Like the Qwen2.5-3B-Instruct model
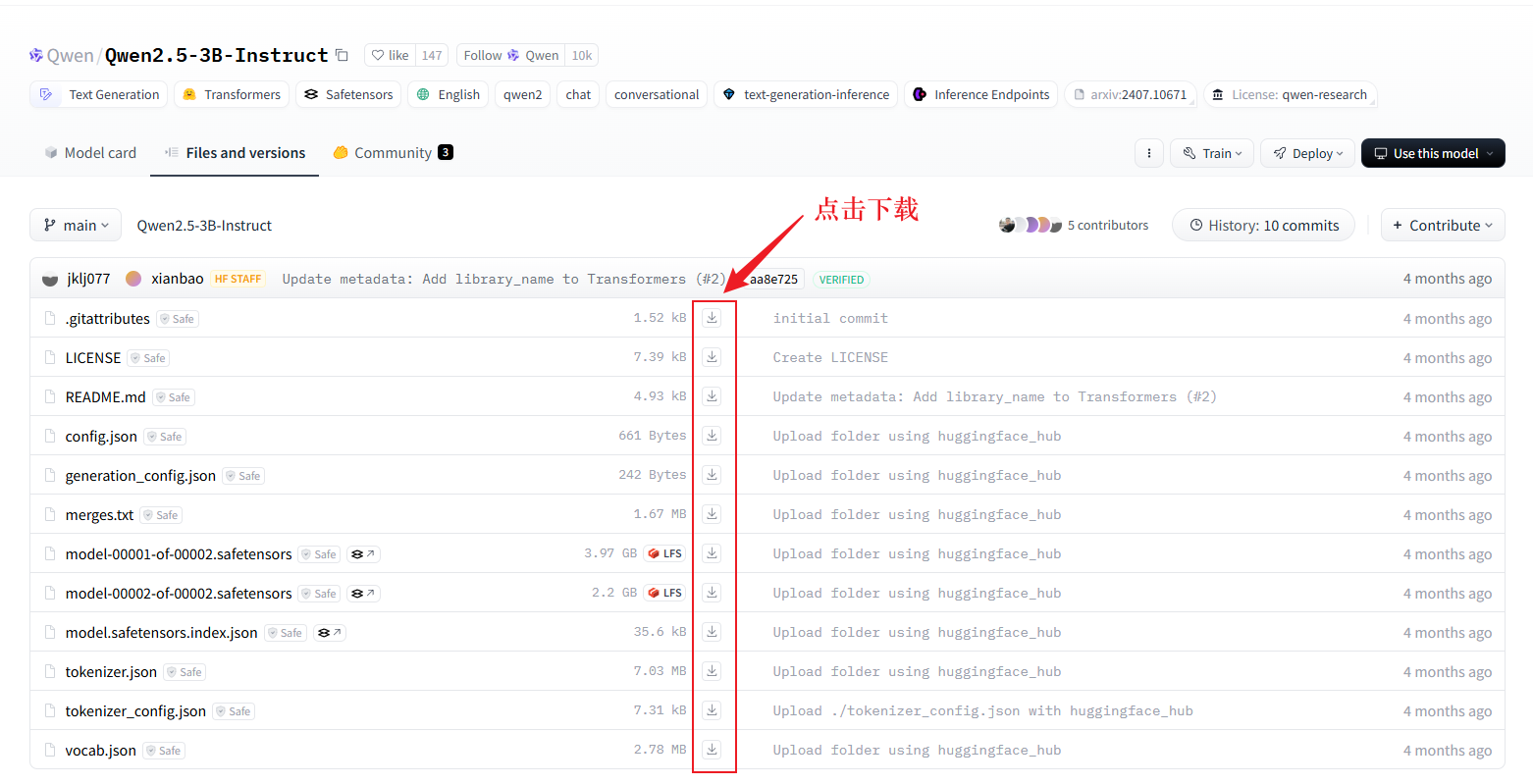 click(x=390, y=56)
